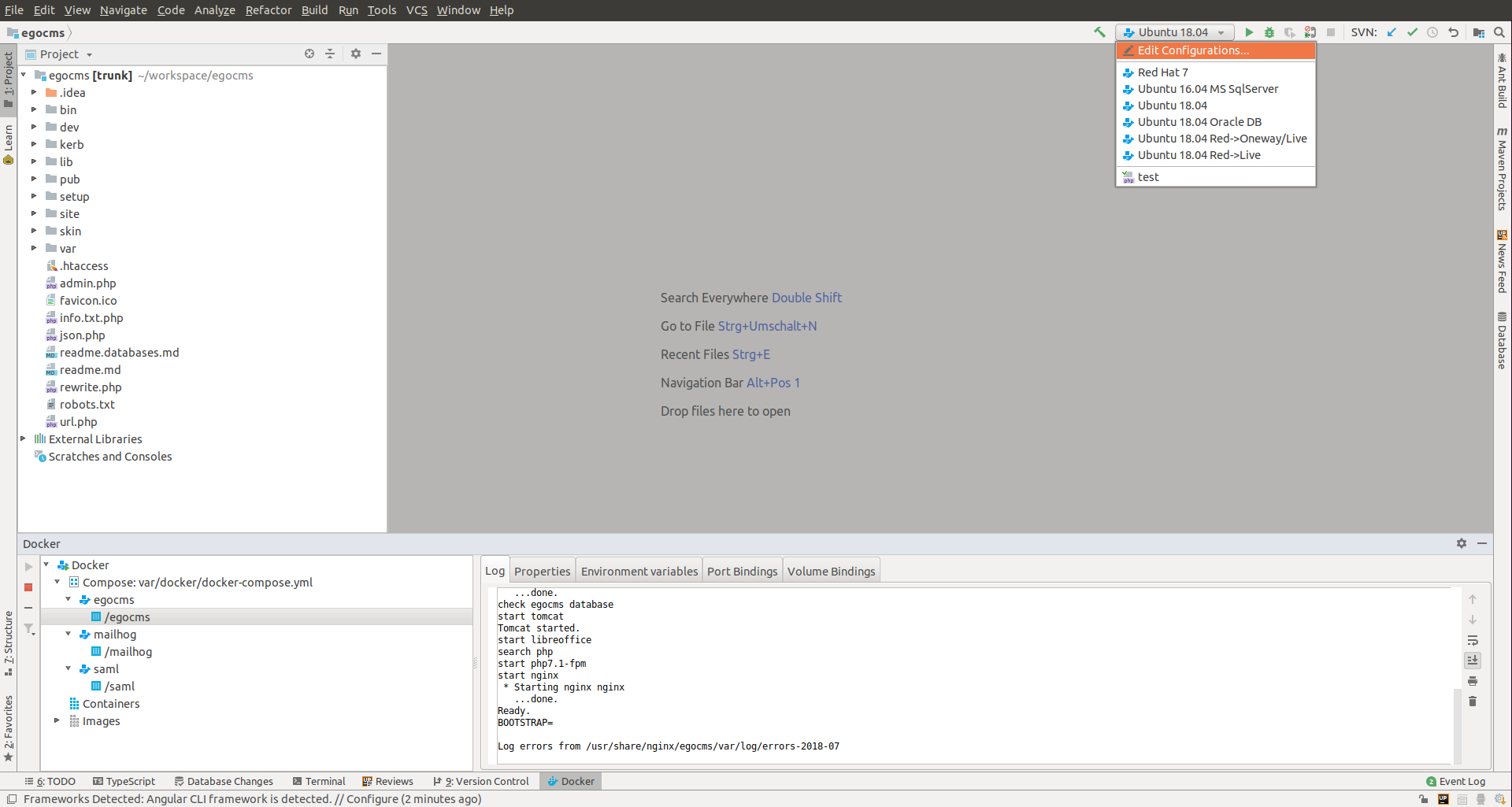1512x807 pixels.
Task: Click the Stop button in top toolbar
Action: [x=1331, y=32]
